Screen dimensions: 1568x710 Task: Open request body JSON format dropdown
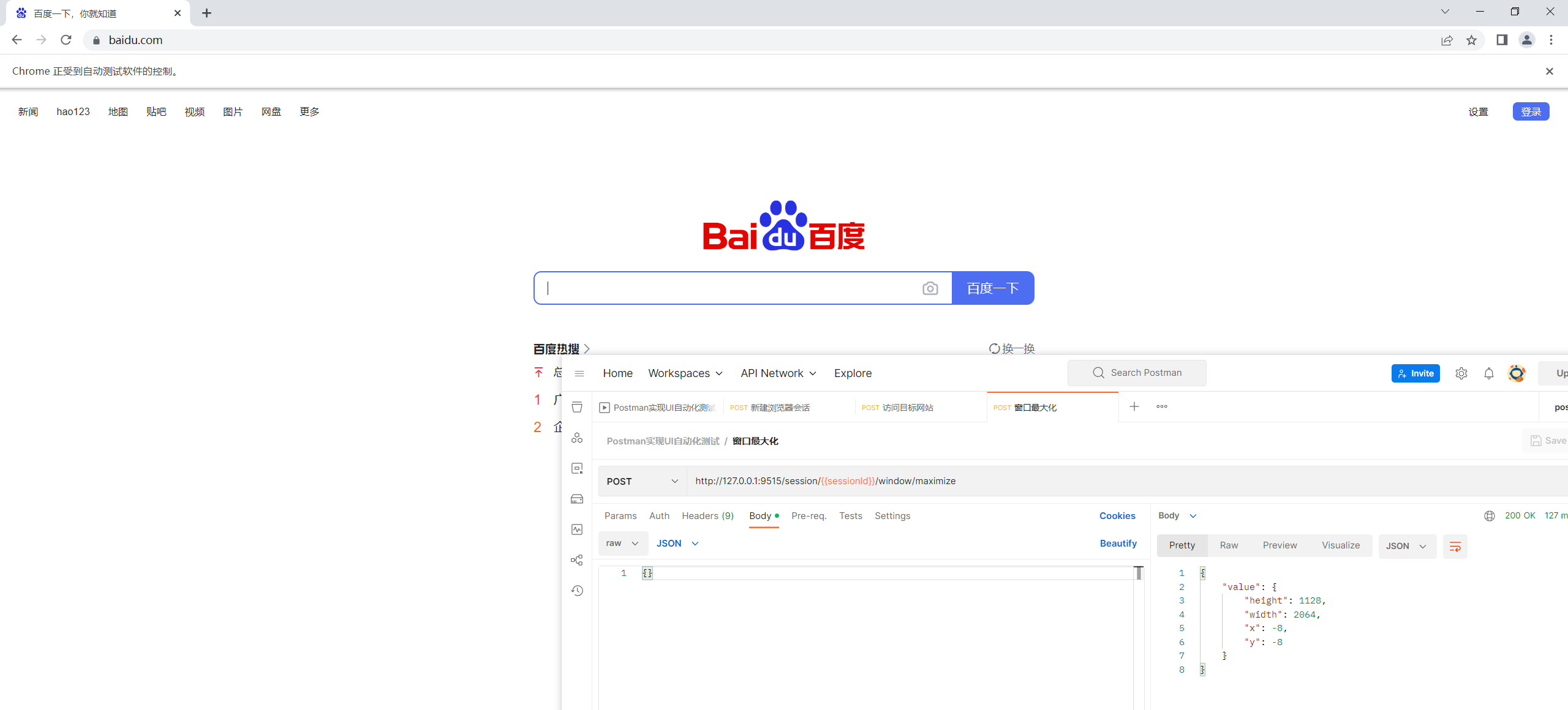tap(677, 544)
